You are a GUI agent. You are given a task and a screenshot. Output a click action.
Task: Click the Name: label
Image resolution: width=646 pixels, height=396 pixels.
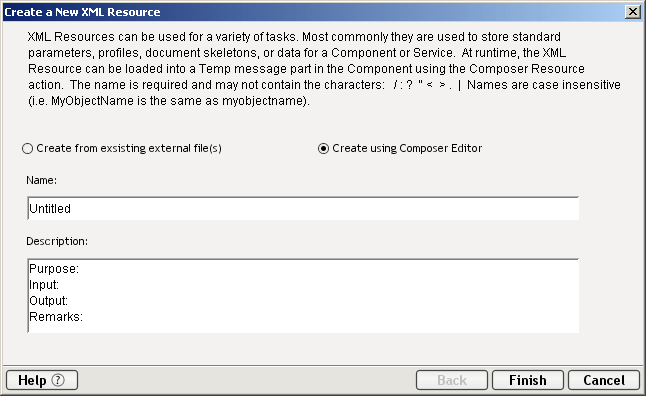coord(42,180)
